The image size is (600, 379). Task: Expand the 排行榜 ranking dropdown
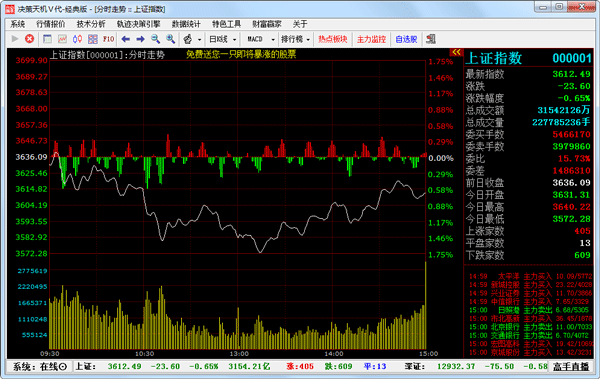click(295, 39)
